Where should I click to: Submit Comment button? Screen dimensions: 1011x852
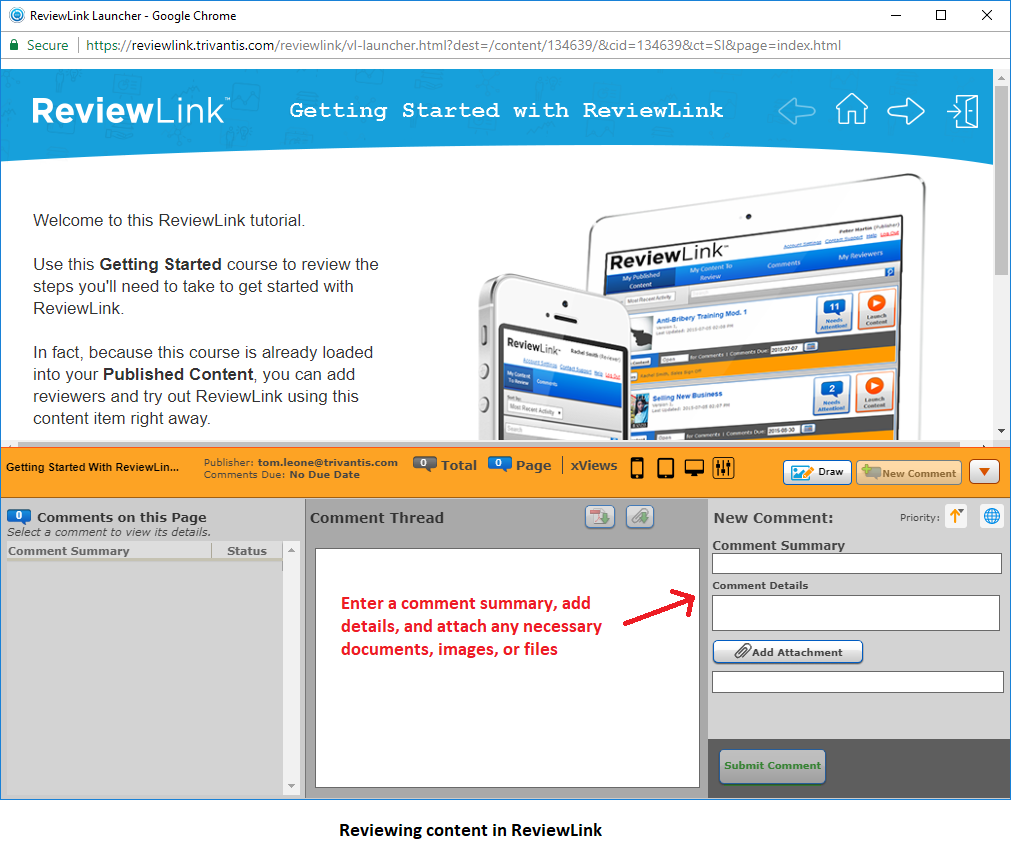[x=772, y=766]
